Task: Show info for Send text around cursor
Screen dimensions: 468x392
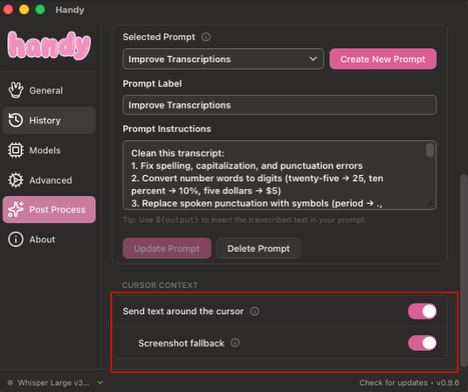Action: point(255,311)
